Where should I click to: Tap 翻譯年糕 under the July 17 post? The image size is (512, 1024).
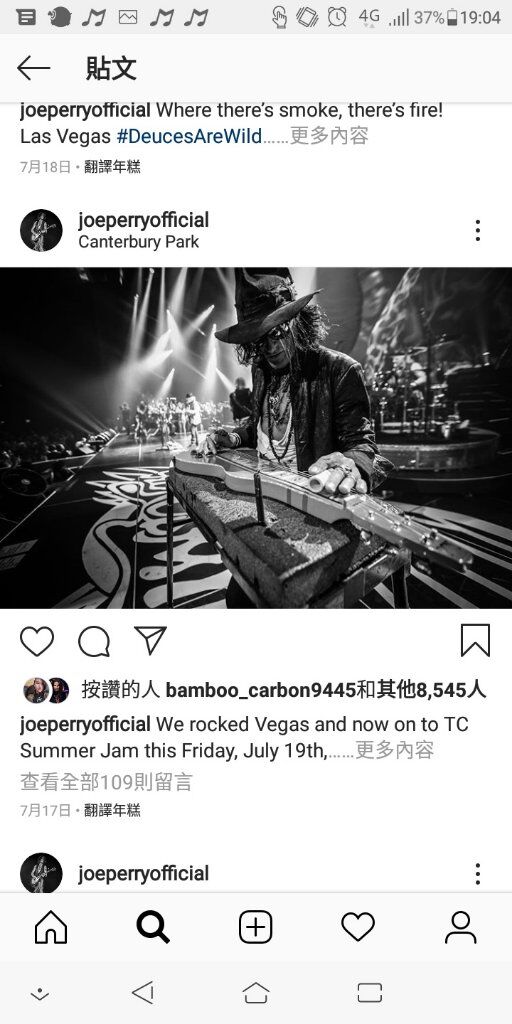[x=112, y=810]
